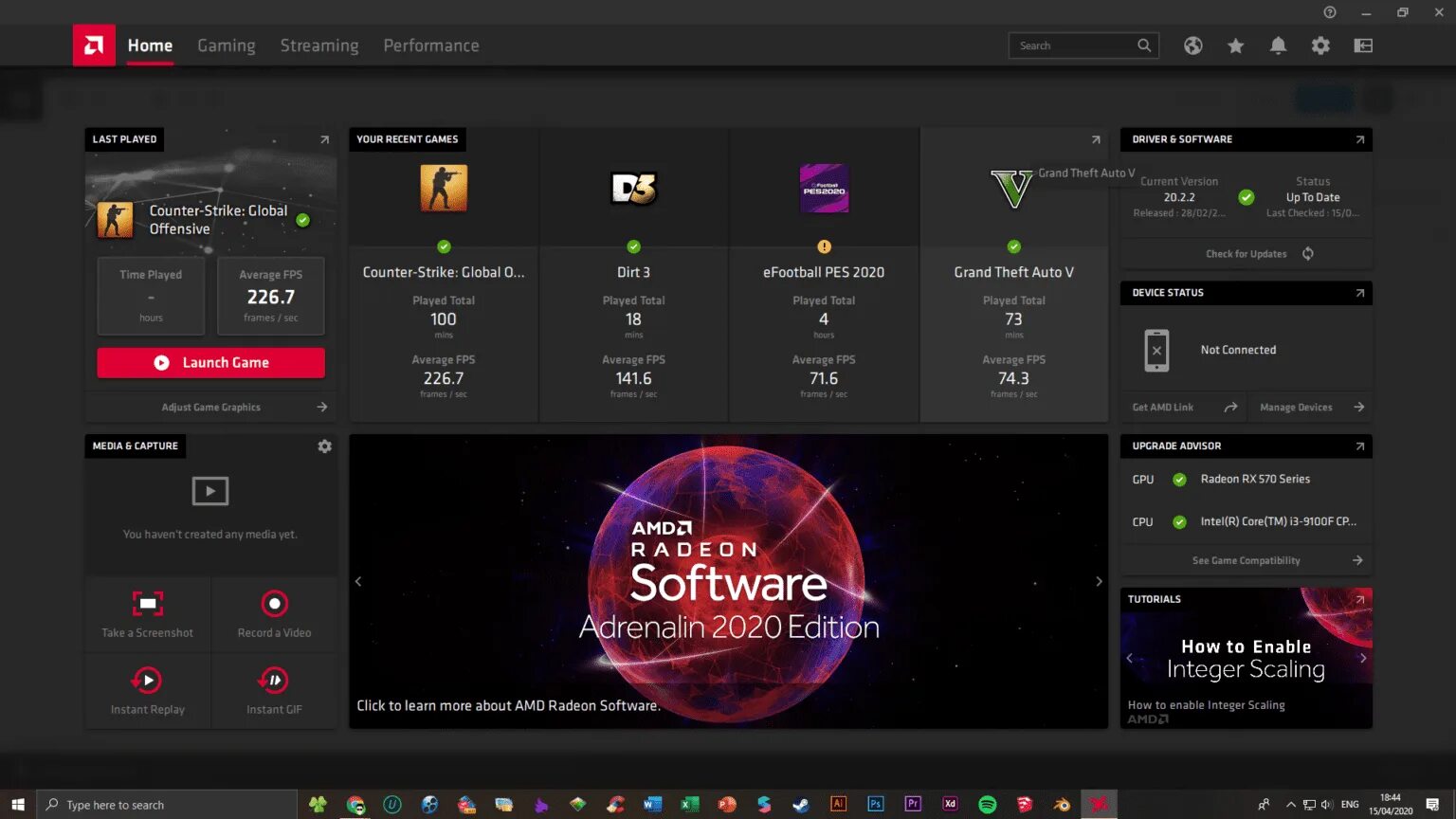Click the Grand Theft Auto V icon
1456x819 pixels.
point(1012,189)
